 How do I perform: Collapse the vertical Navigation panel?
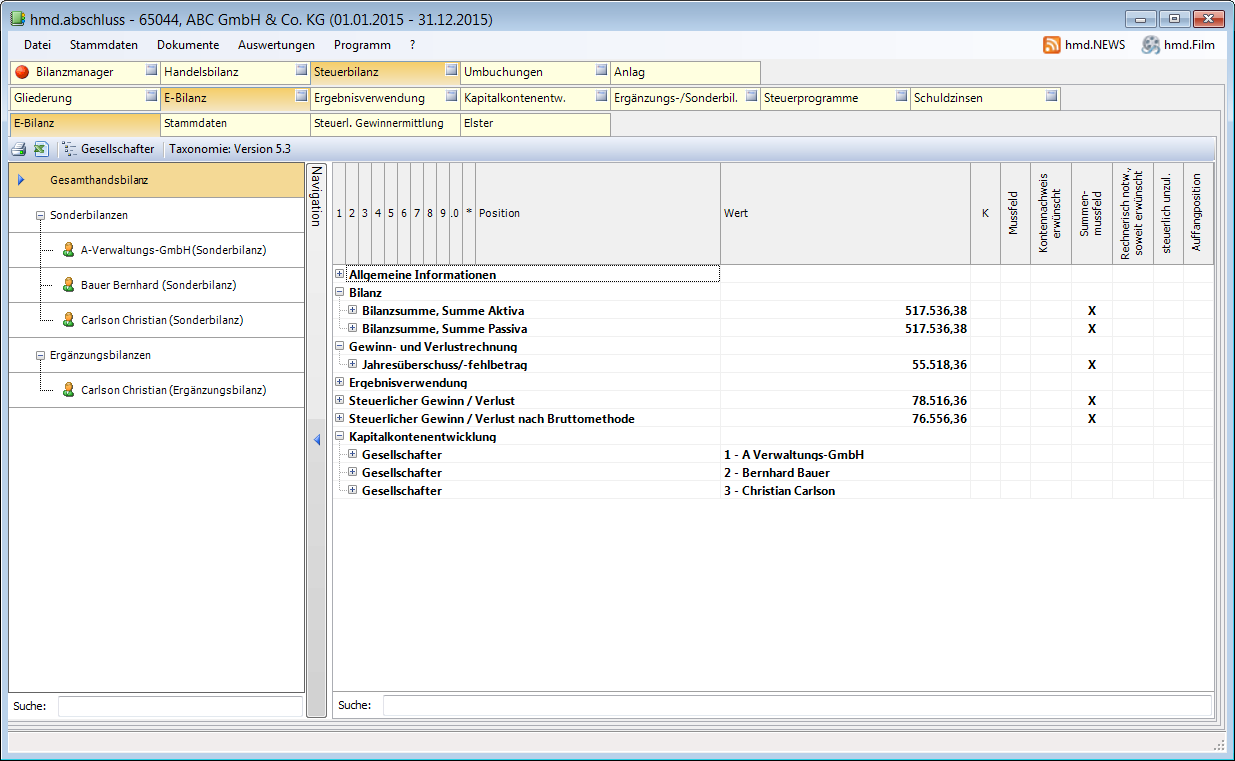(x=316, y=440)
